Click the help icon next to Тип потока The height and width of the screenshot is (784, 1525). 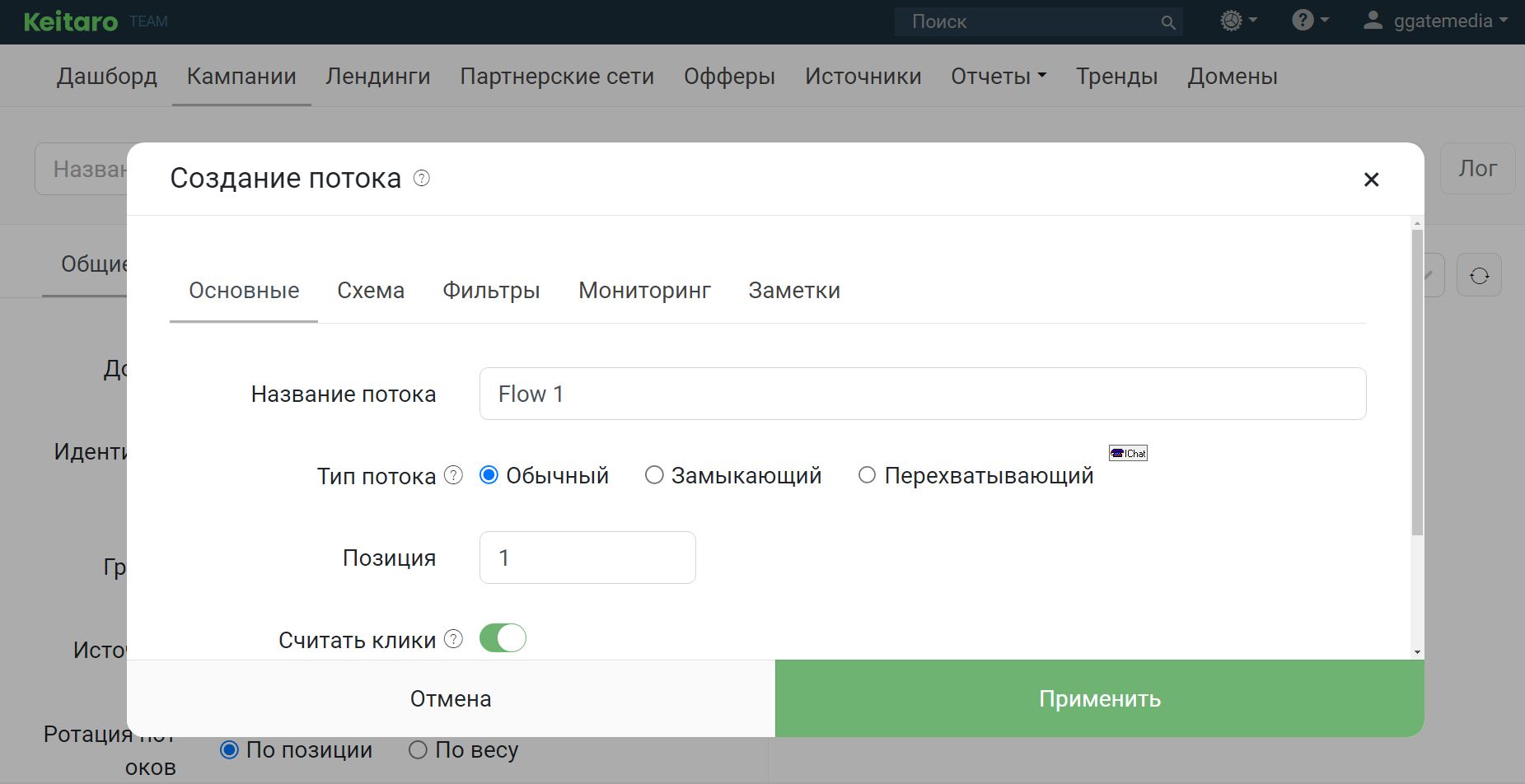pyautogui.click(x=453, y=475)
